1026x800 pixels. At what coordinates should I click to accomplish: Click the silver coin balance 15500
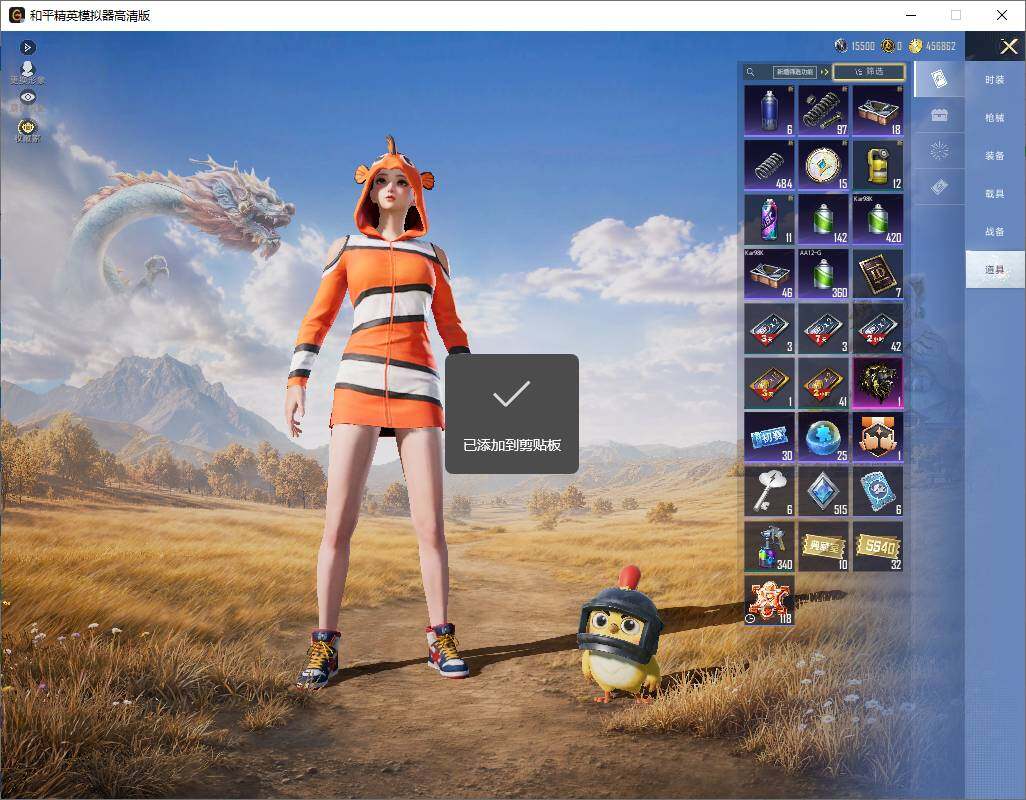[x=855, y=46]
